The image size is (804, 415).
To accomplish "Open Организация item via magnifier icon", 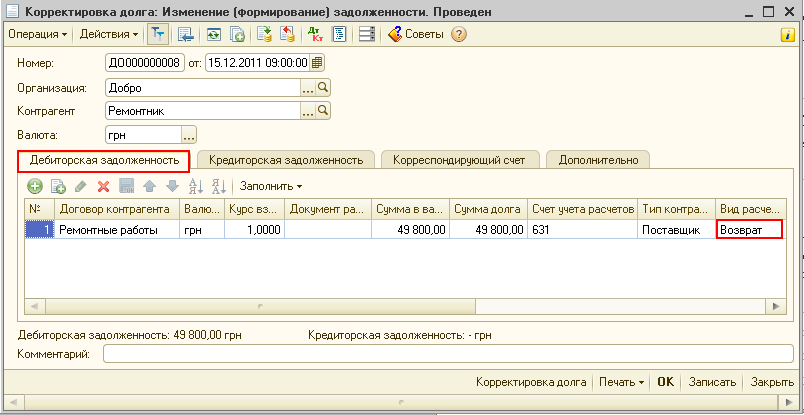I will point(323,88).
